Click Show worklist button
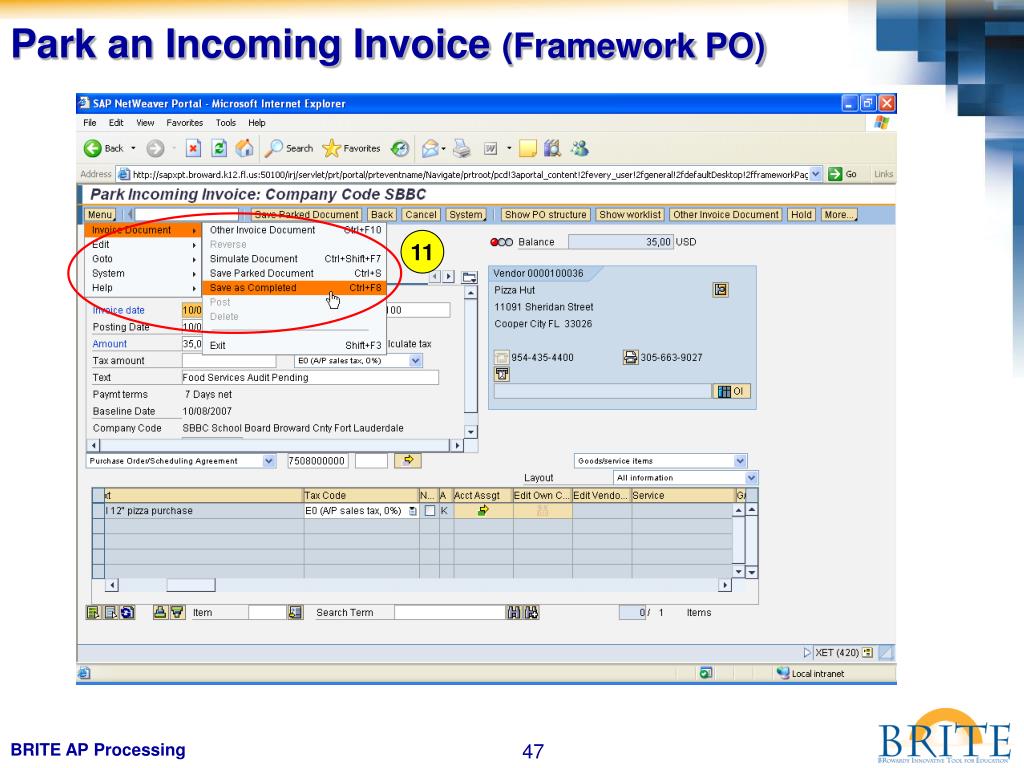This screenshot has height=768, width=1024. [630, 214]
